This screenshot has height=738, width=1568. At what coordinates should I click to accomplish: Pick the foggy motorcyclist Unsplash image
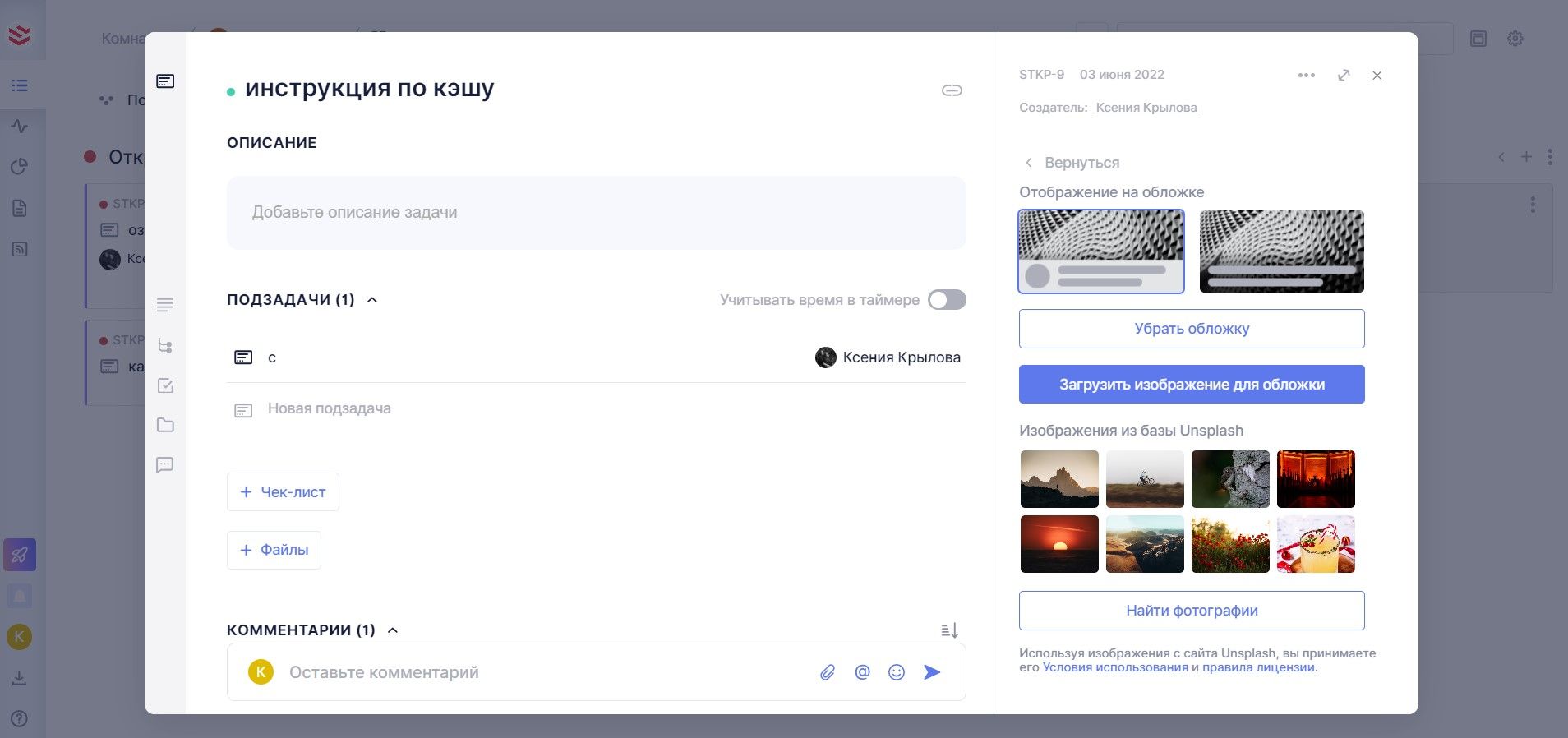tap(1145, 479)
